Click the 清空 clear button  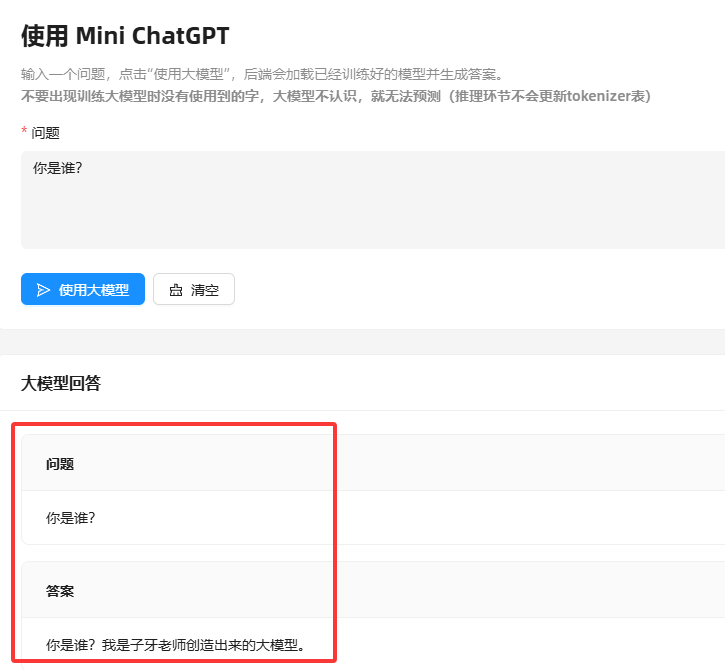click(194, 289)
